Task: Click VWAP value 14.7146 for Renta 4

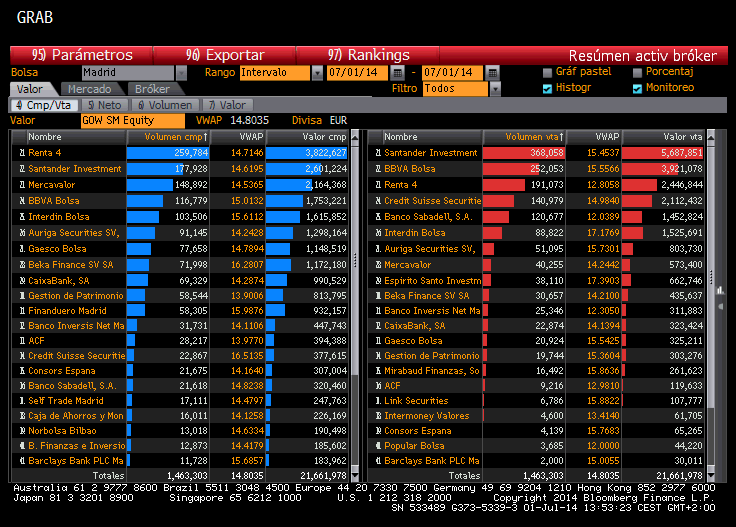Action: coord(247,153)
